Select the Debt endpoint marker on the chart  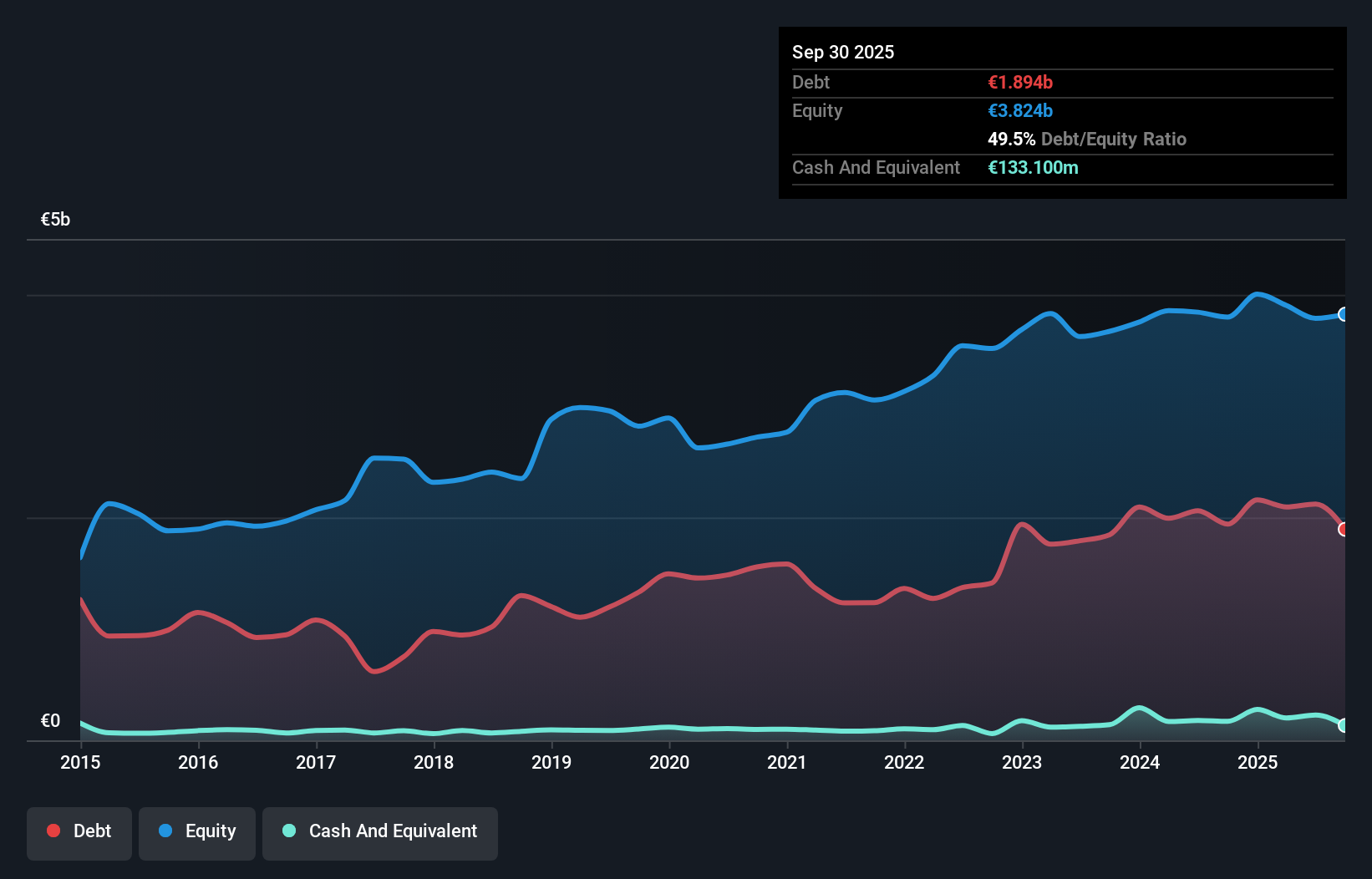tap(1343, 529)
